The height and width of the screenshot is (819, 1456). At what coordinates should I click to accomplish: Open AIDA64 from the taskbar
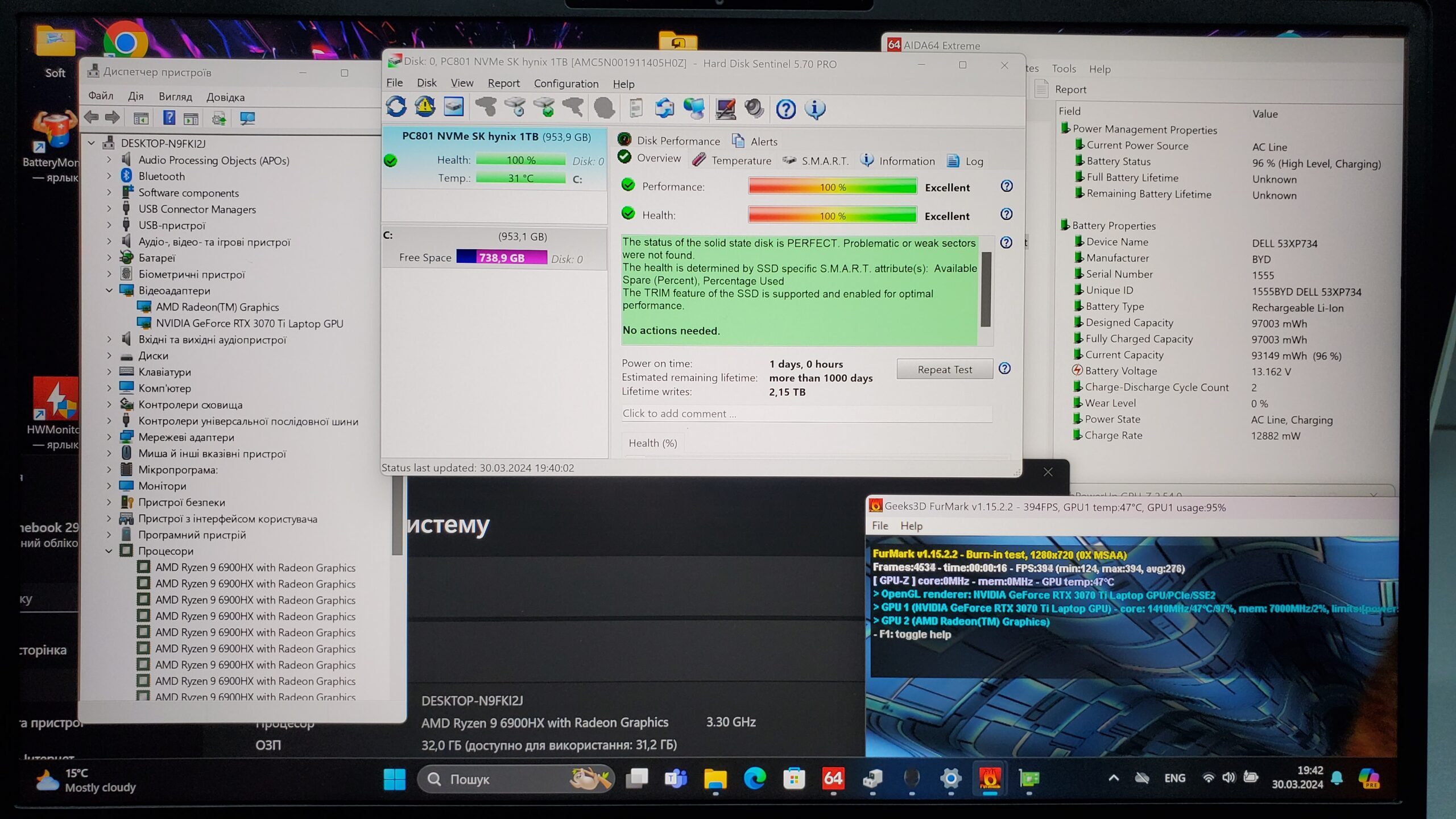coord(833,778)
